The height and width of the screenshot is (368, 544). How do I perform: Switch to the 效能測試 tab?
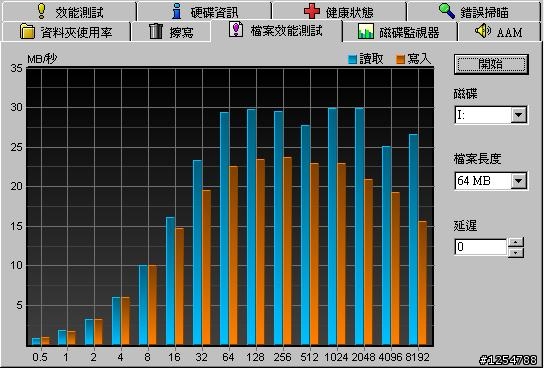click(x=69, y=11)
